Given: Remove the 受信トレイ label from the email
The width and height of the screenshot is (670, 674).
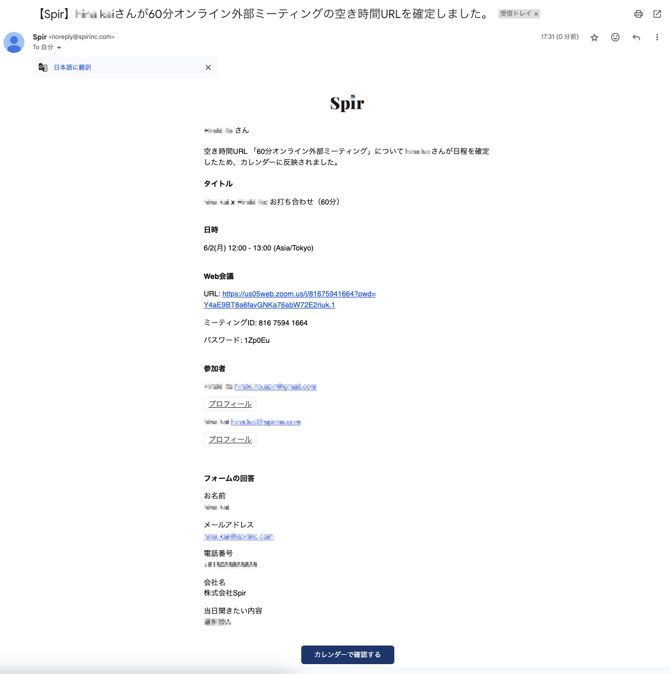Looking at the screenshot, I should (537, 14).
